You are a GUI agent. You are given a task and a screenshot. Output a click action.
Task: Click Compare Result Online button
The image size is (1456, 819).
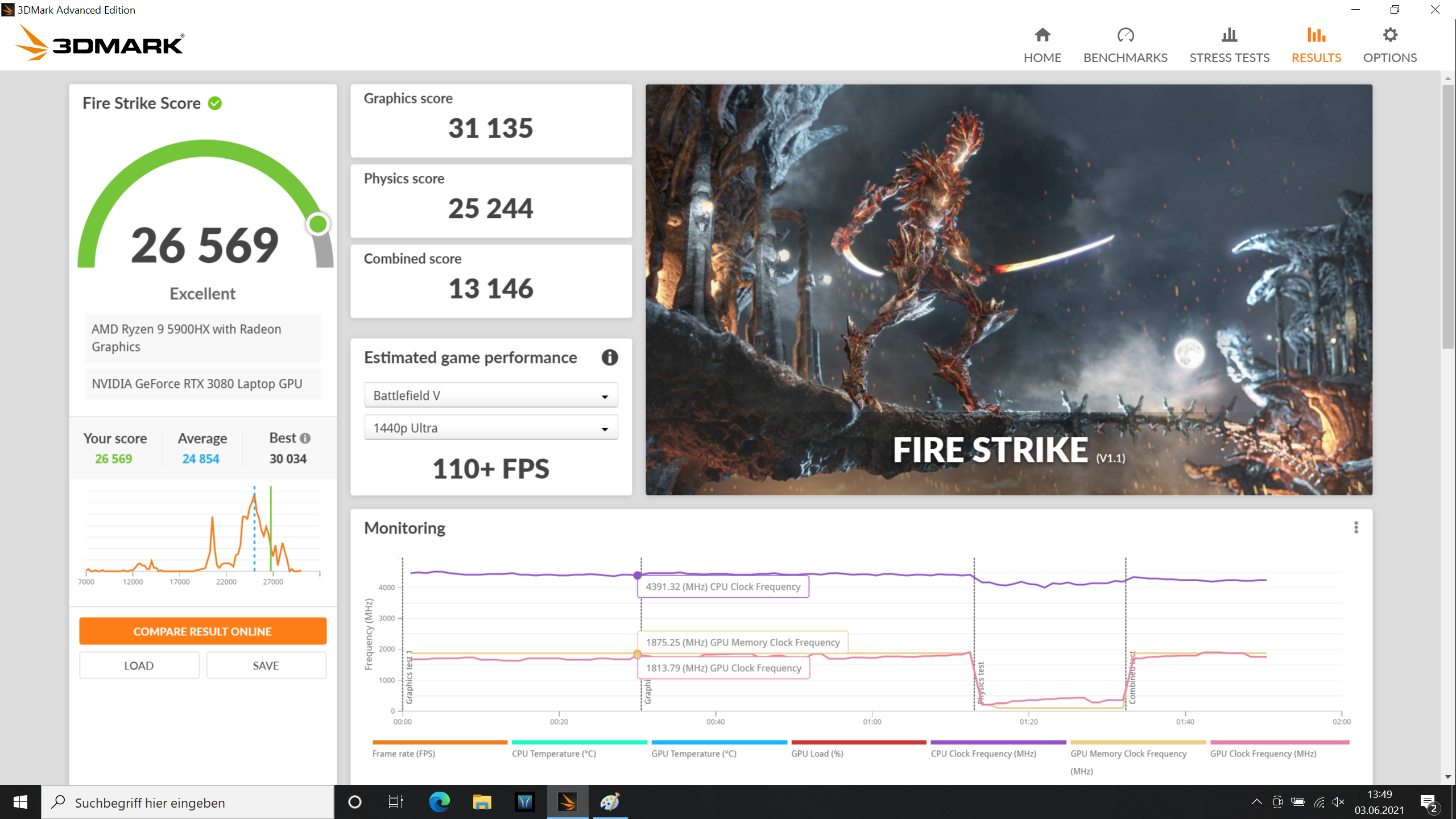(202, 631)
